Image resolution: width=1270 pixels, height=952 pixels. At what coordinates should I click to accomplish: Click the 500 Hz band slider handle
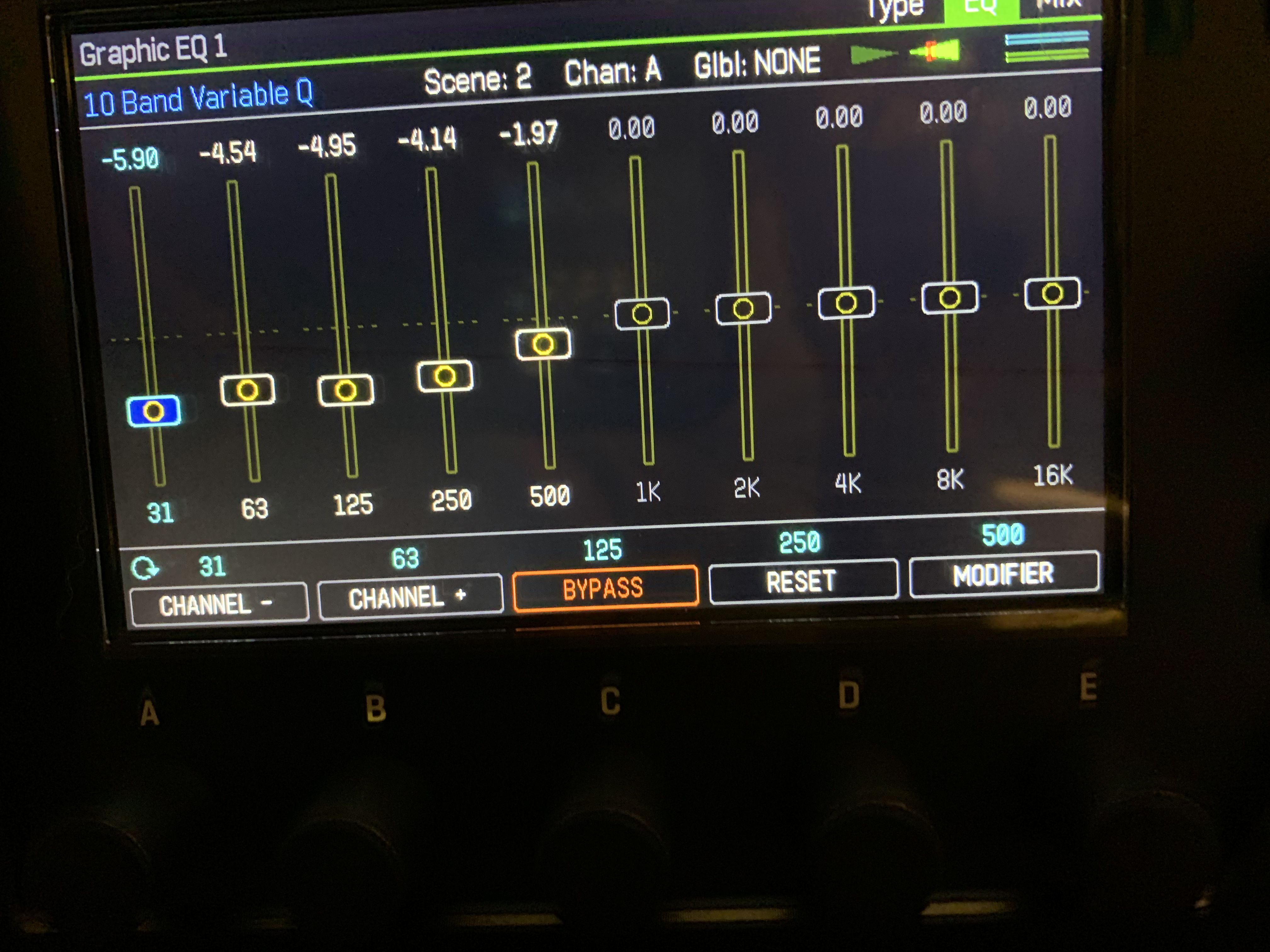point(543,344)
